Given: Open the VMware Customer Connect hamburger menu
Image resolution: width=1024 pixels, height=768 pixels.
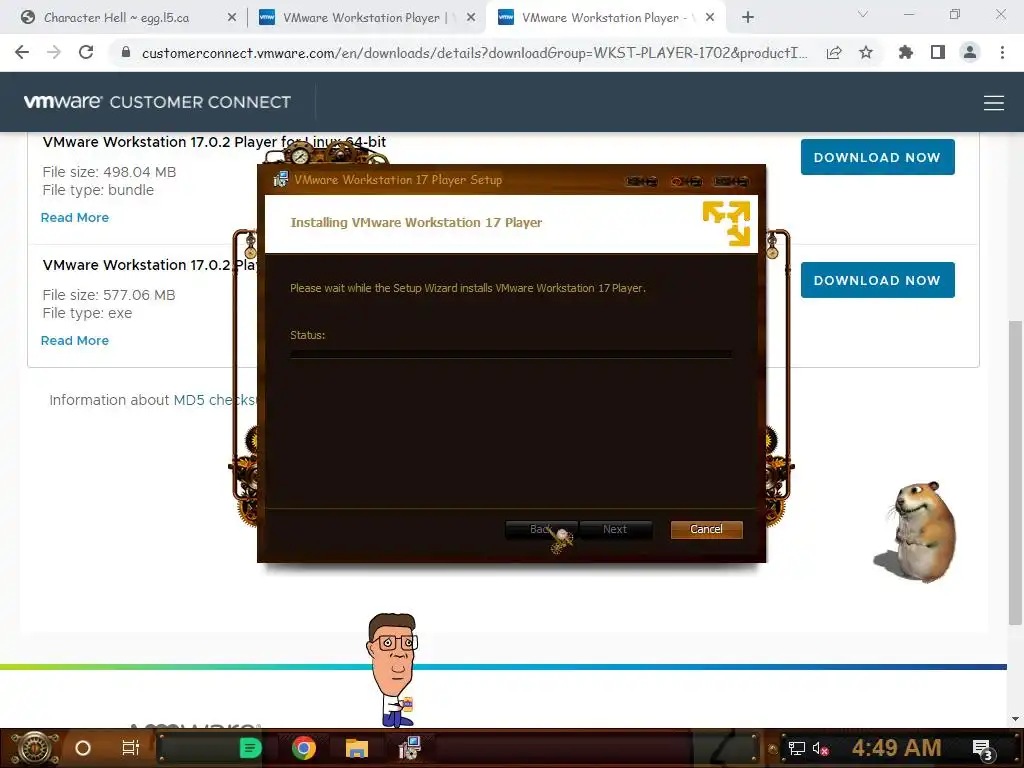Looking at the screenshot, I should click(993, 103).
